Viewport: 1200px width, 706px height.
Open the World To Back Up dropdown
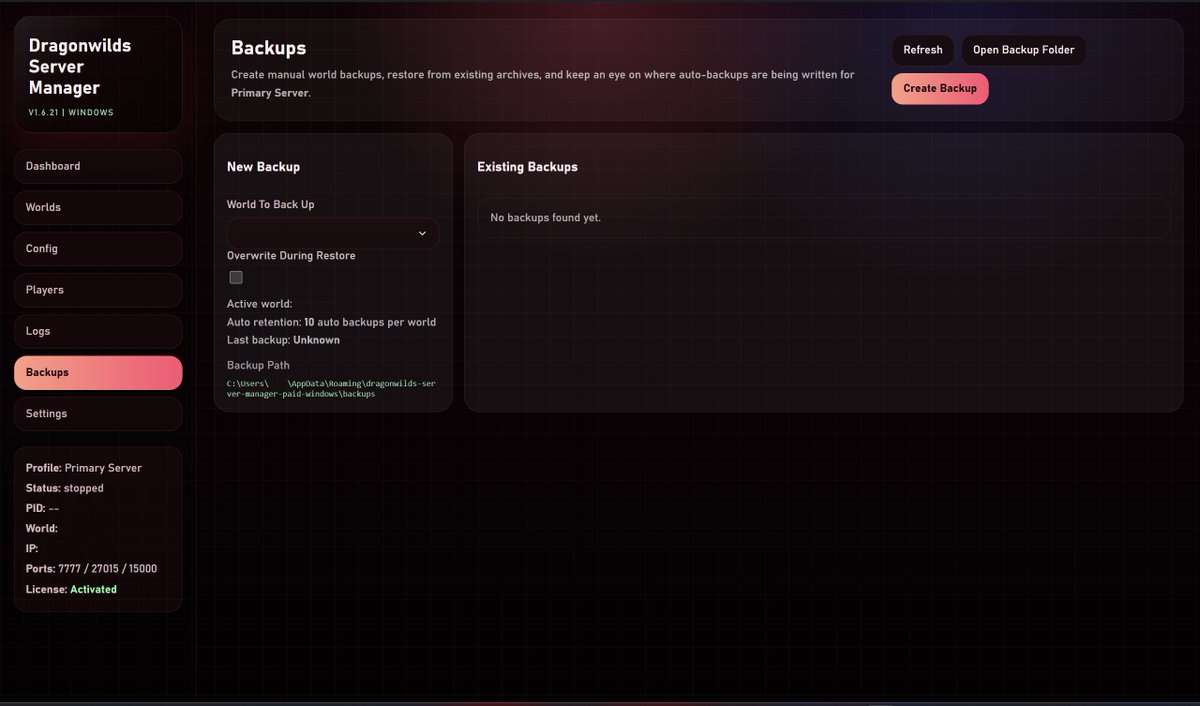pos(333,233)
